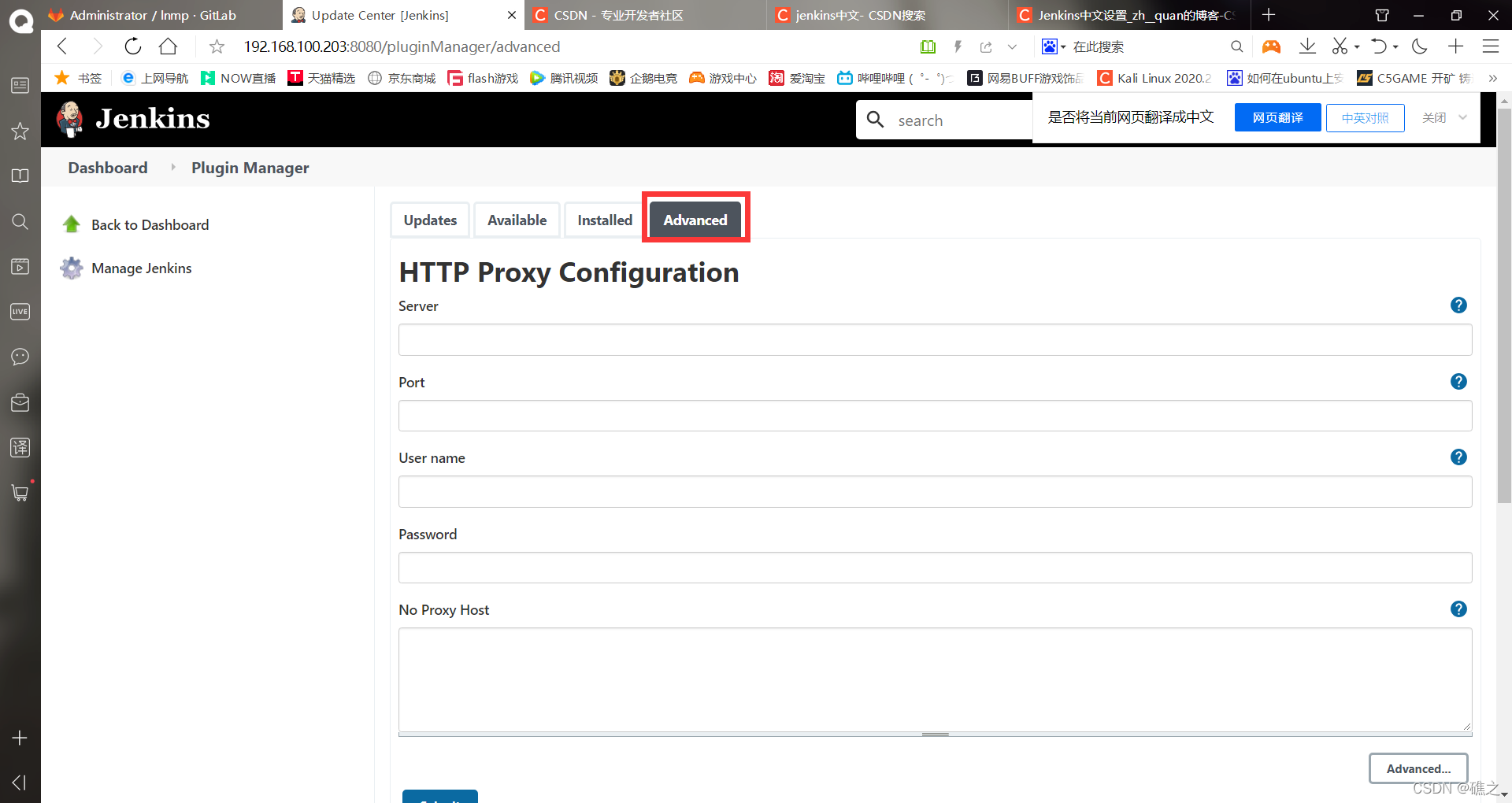Switch to the jenkins中文 CSDN search tab
The width and height of the screenshot is (1512, 803).
point(888,15)
